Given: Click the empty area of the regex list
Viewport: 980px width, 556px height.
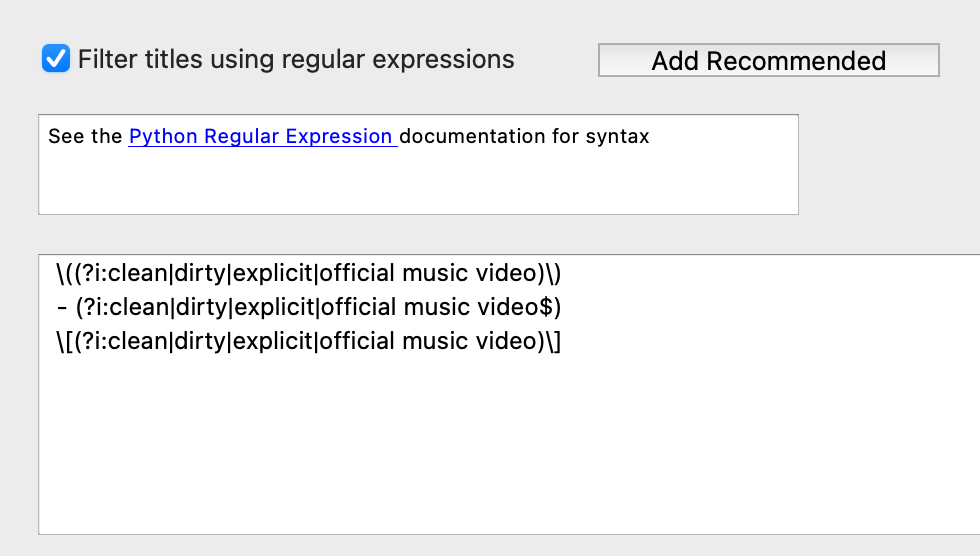Looking at the screenshot, I should (x=500, y=450).
